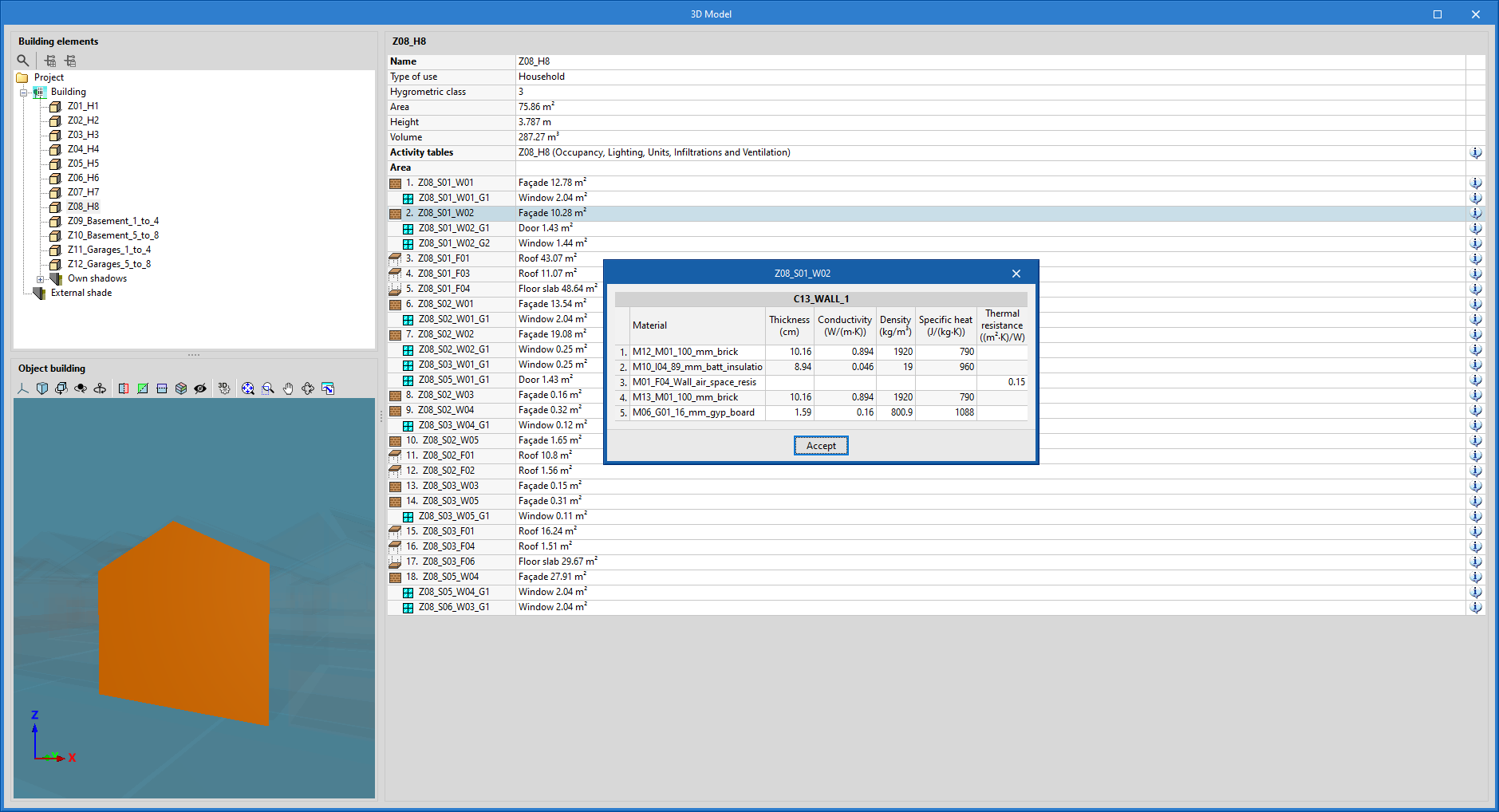
Task: Open info icon for Activity tables row
Action: coord(1476,152)
